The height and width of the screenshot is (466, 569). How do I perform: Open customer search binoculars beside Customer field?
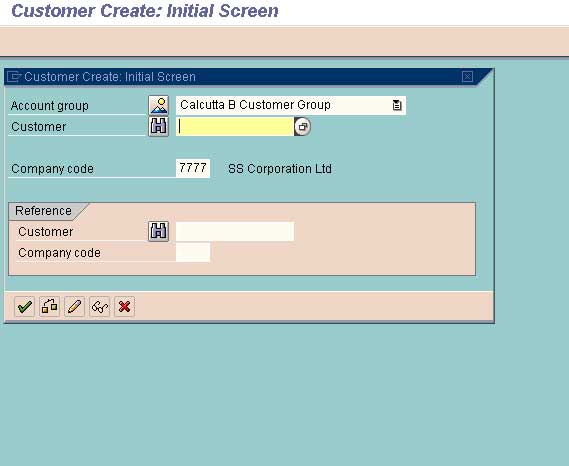[x=159, y=126]
